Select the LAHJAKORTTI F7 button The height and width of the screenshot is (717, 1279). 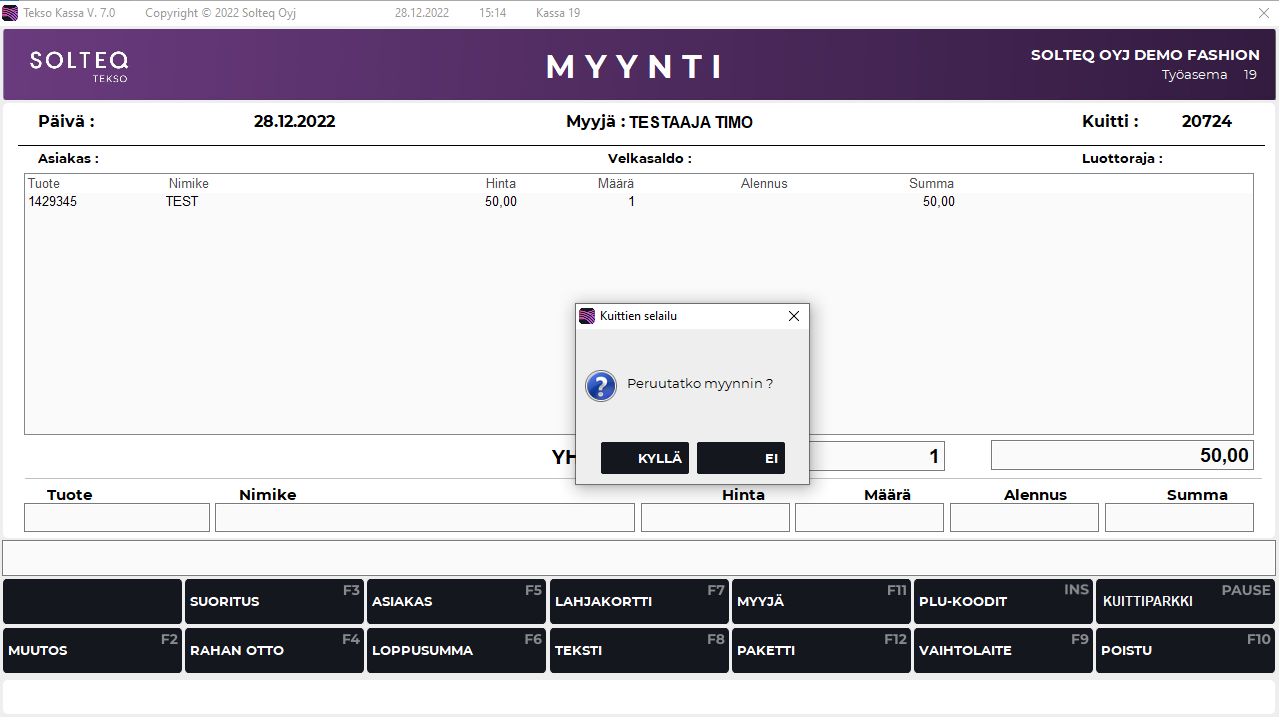click(x=639, y=601)
